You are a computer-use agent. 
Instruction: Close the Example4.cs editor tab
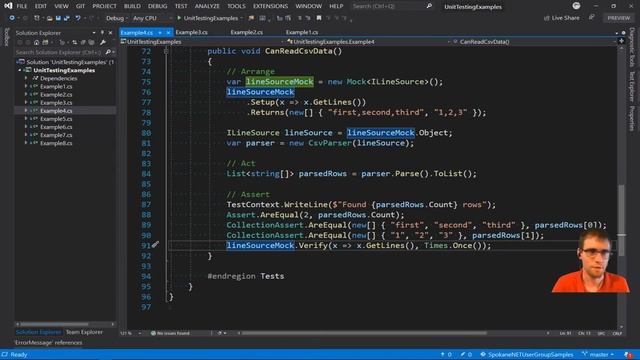169,32
